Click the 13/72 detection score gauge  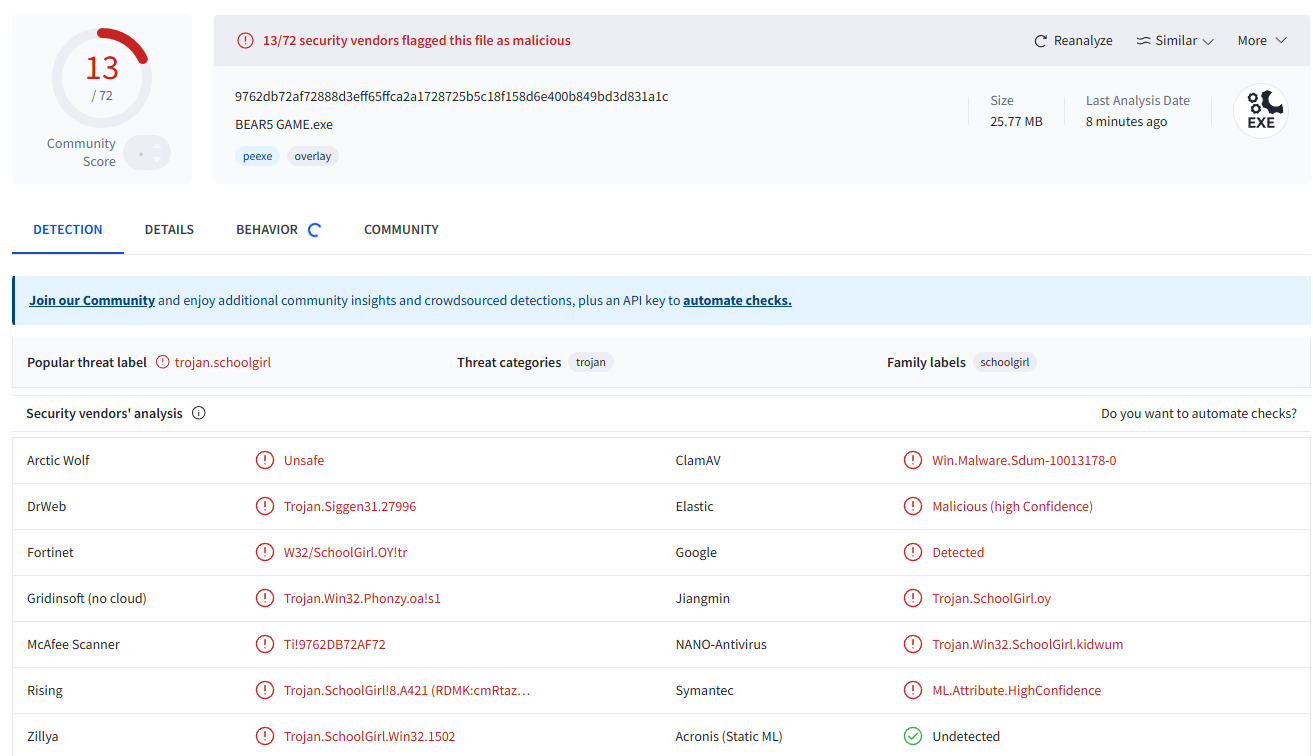[101, 78]
